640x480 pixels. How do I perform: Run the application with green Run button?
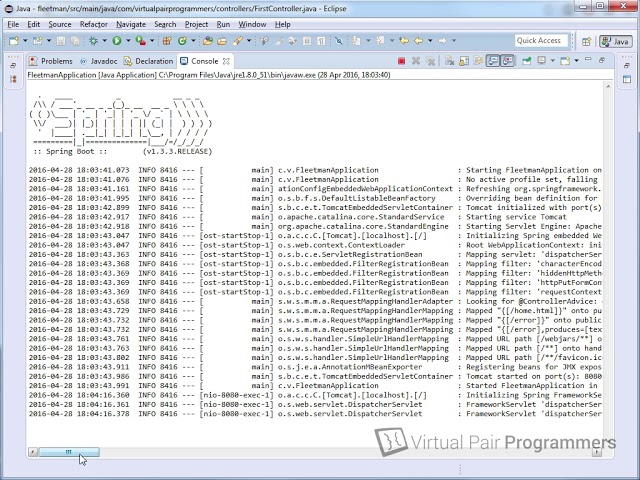coord(117,40)
